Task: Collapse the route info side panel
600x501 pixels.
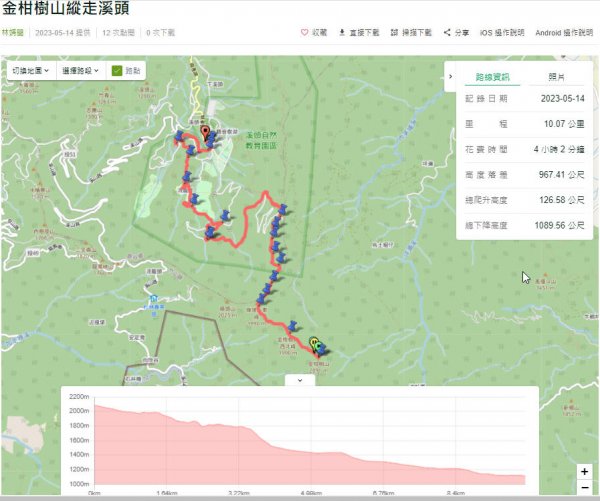Action: coord(450,77)
